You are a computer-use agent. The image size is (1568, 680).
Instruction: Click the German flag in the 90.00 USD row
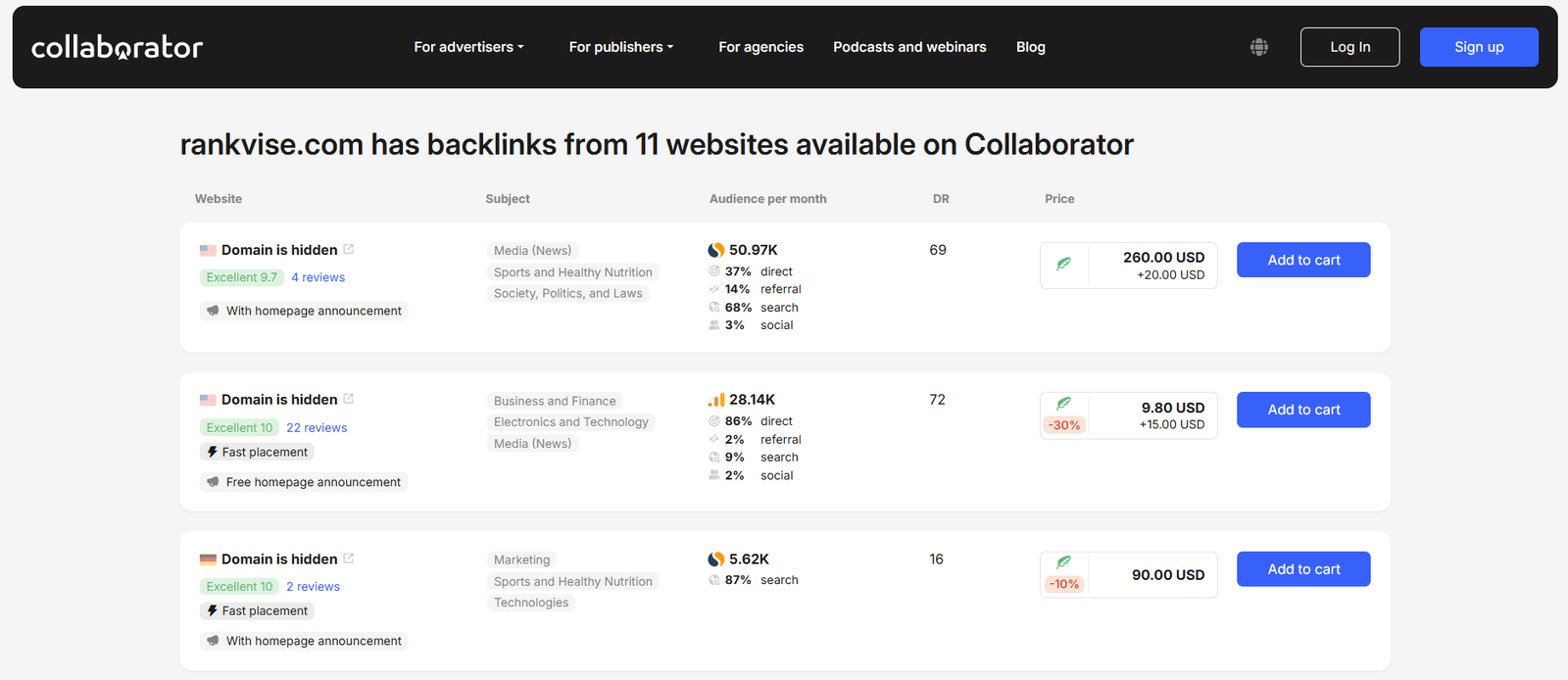point(208,559)
